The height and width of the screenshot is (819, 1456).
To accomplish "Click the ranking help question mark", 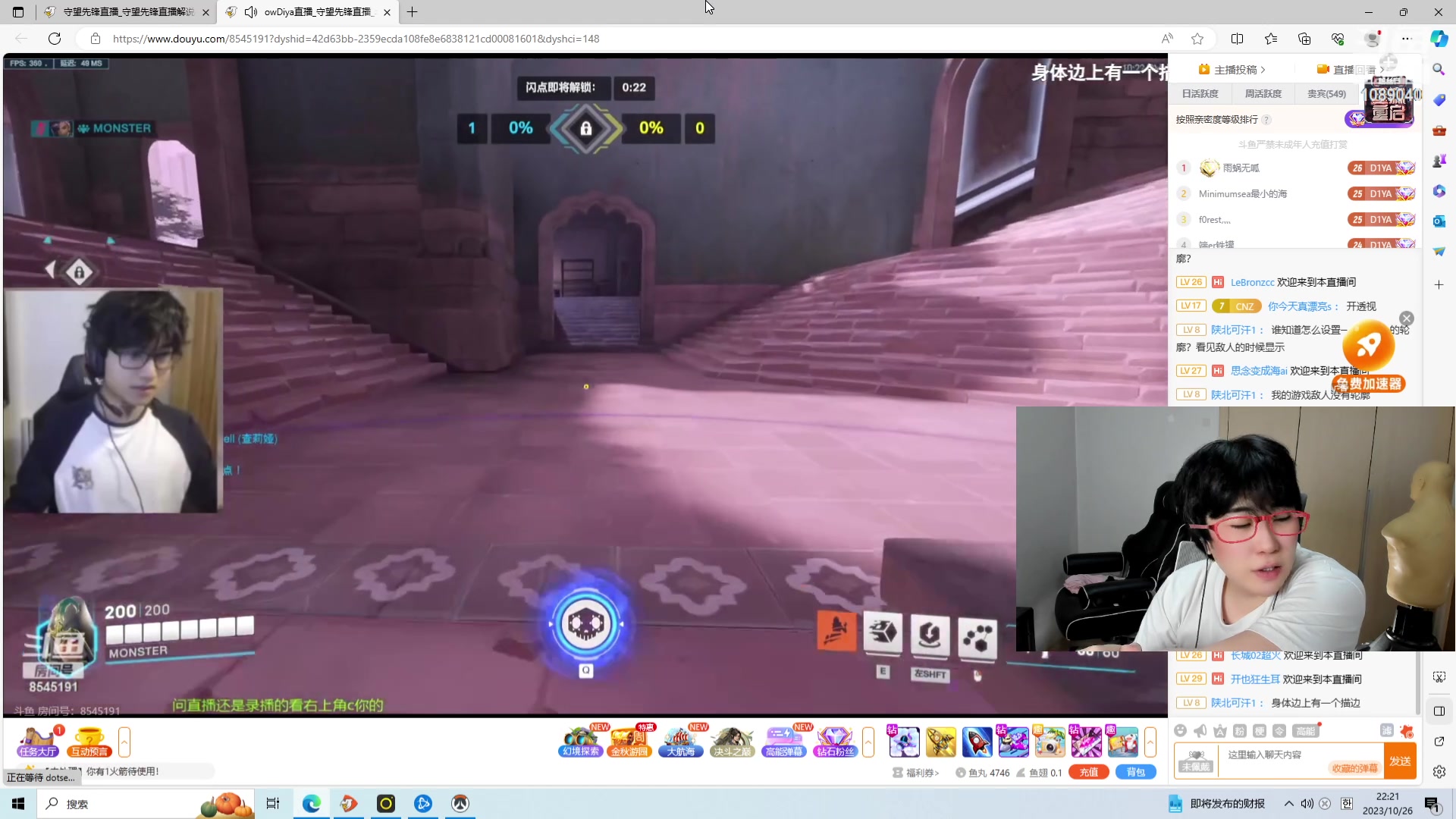I will tap(1266, 120).
